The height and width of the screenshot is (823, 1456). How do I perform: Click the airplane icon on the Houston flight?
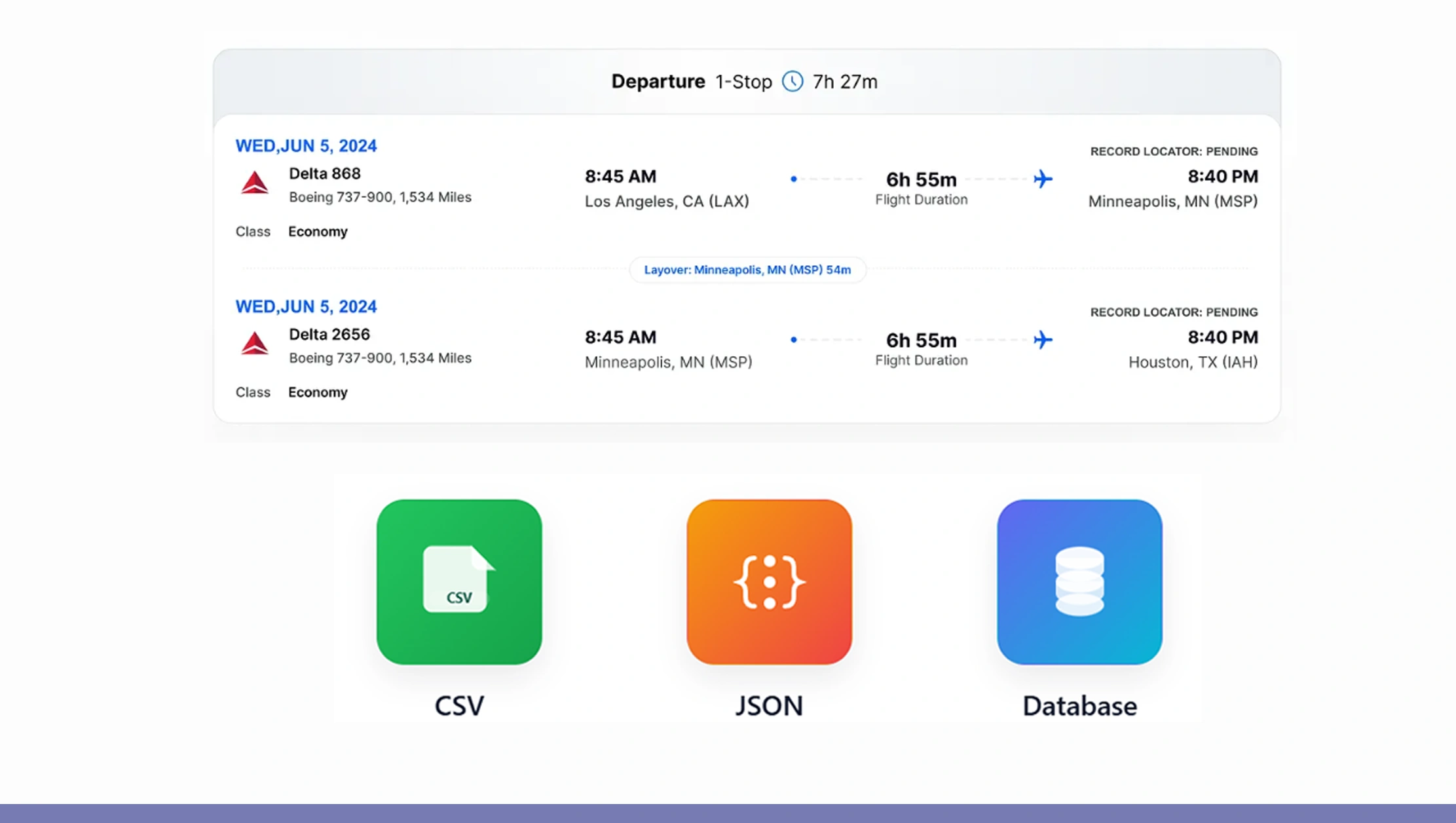click(x=1043, y=340)
